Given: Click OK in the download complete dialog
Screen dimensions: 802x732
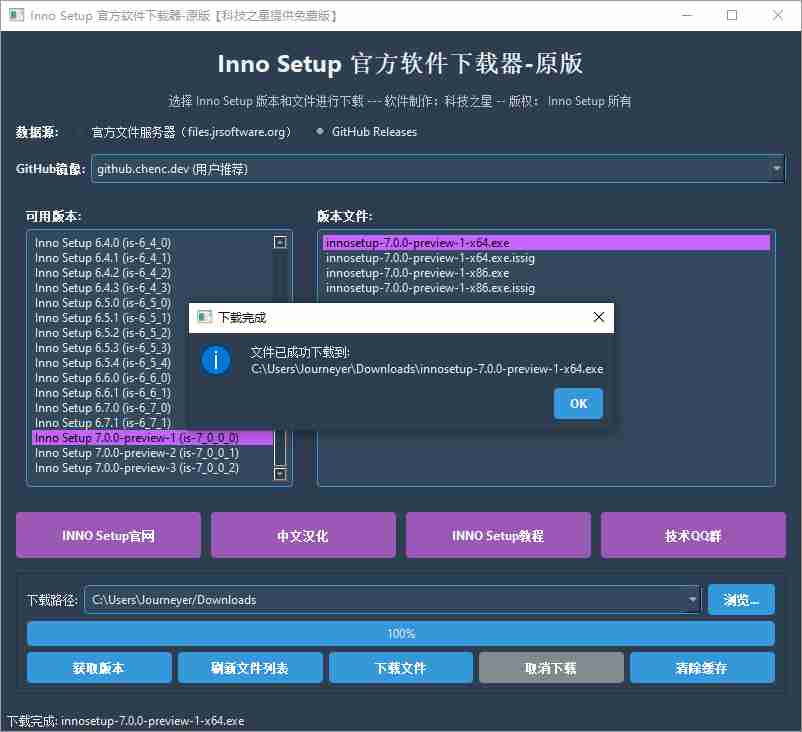Looking at the screenshot, I should (578, 404).
